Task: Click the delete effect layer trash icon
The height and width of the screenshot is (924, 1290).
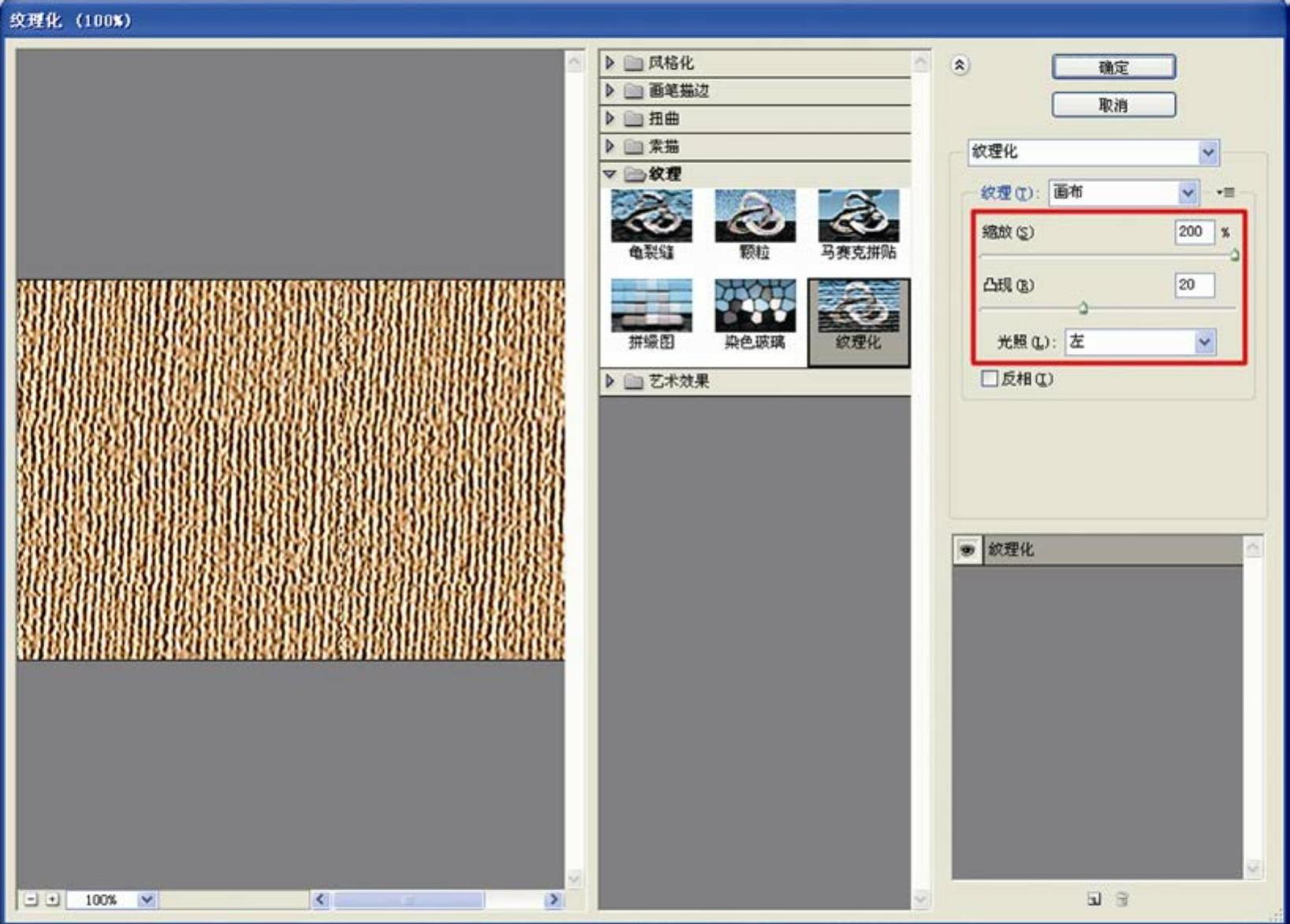Action: [1122, 899]
